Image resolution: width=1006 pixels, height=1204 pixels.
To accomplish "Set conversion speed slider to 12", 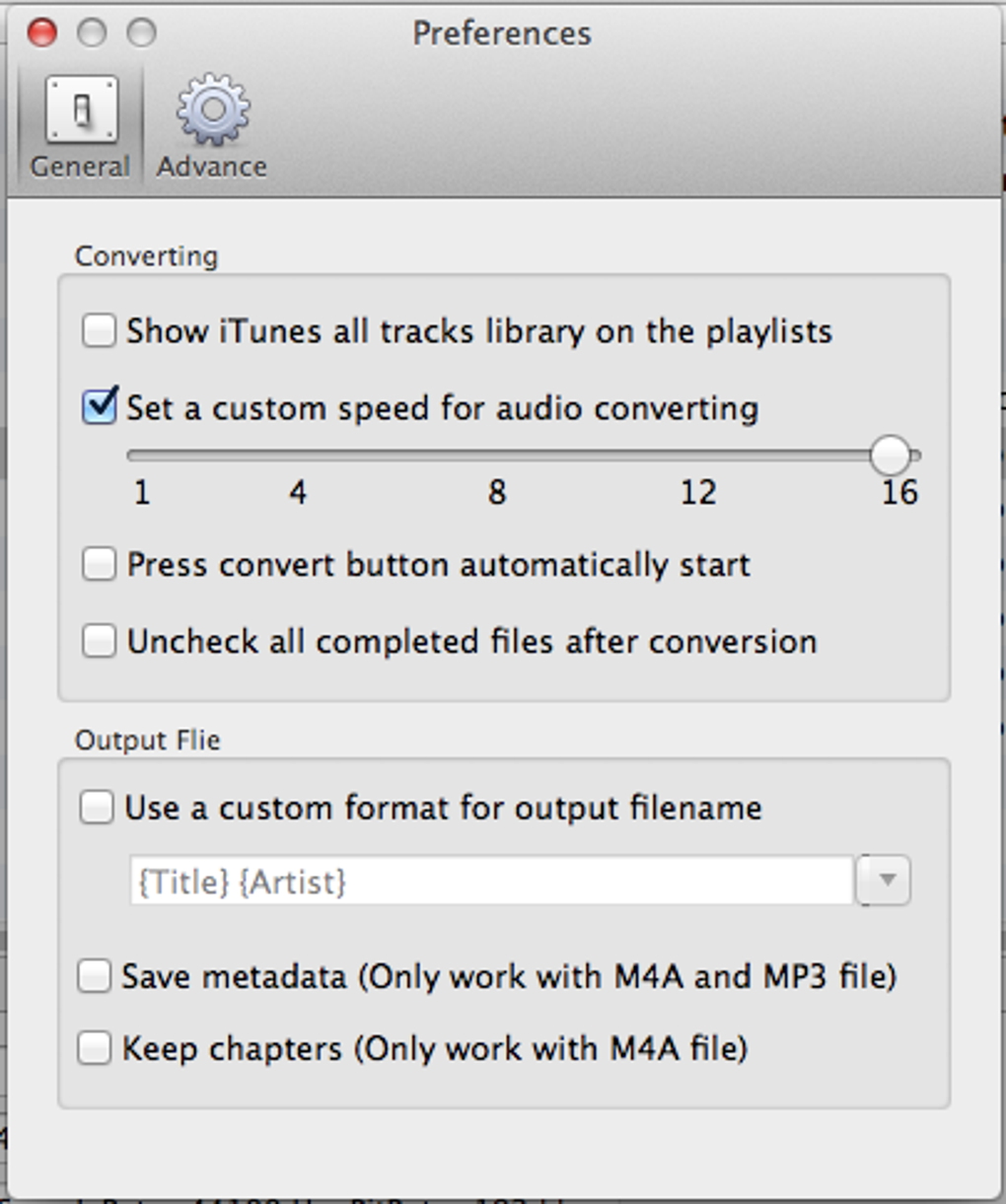I will [x=698, y=456].
